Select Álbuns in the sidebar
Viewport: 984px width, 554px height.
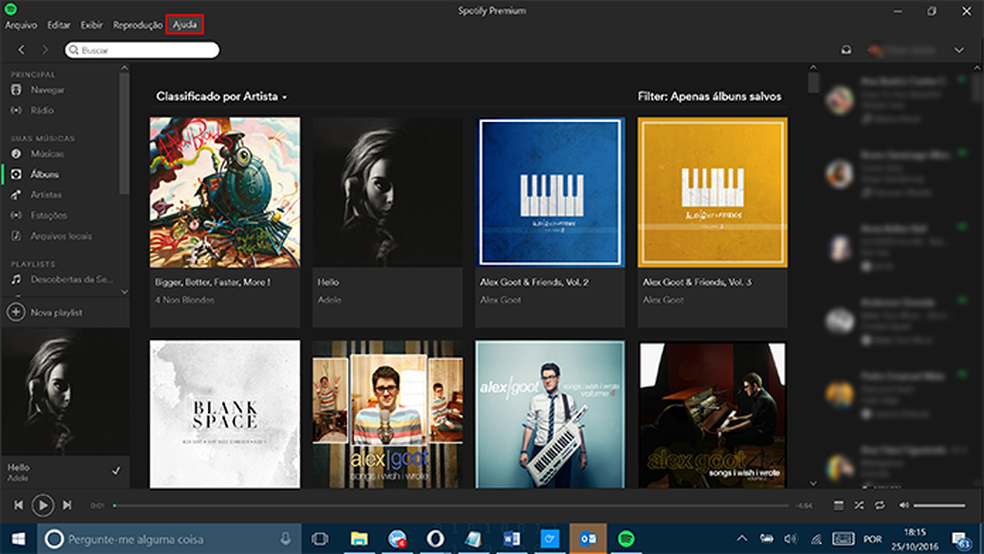coord(45,174)
